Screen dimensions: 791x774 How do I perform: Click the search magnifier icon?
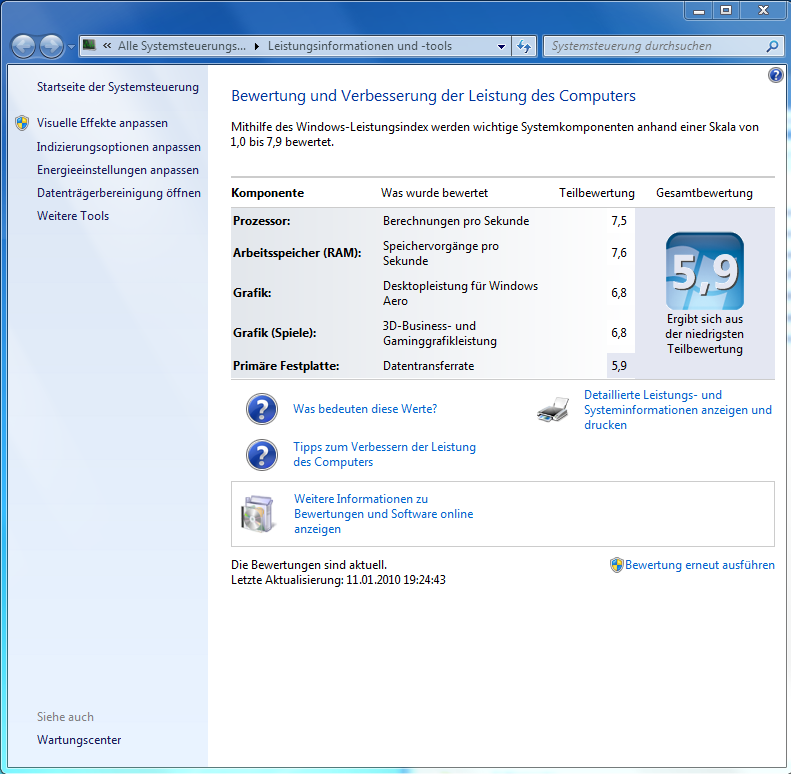tap(771, 46)
